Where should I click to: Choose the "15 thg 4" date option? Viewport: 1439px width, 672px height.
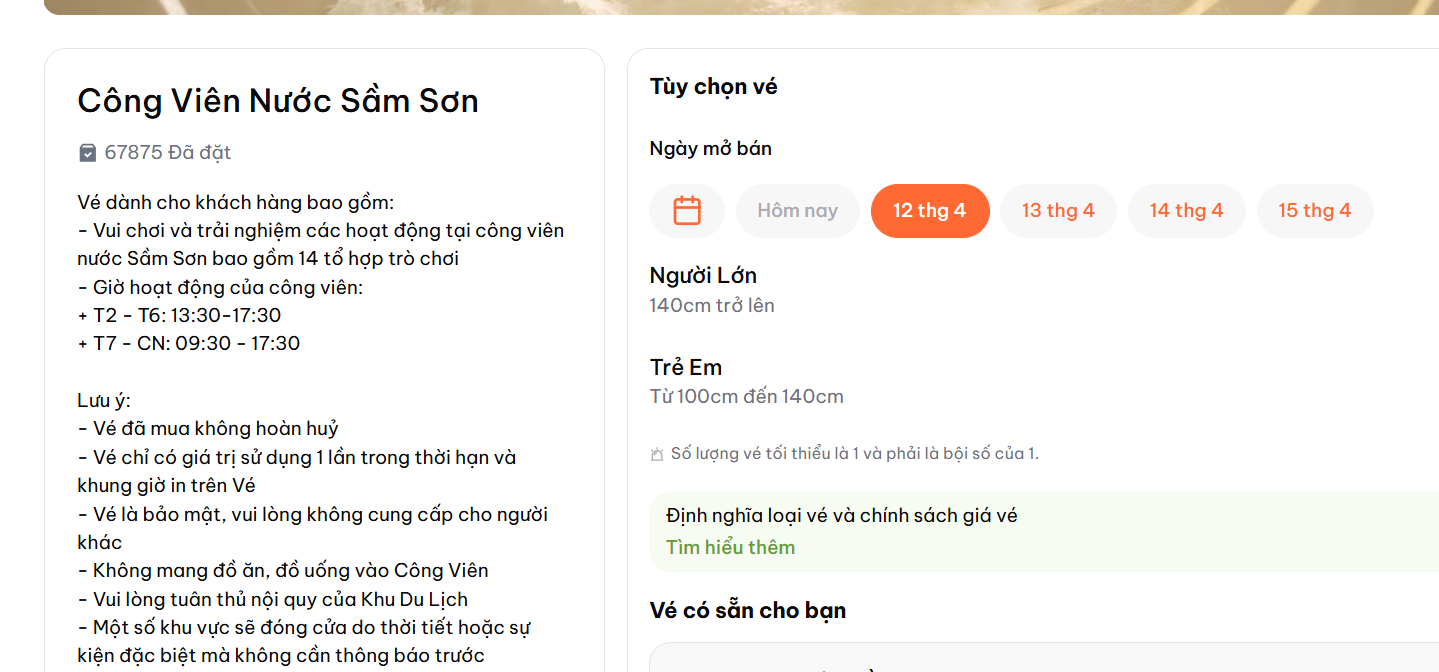tap(1315, 210)
